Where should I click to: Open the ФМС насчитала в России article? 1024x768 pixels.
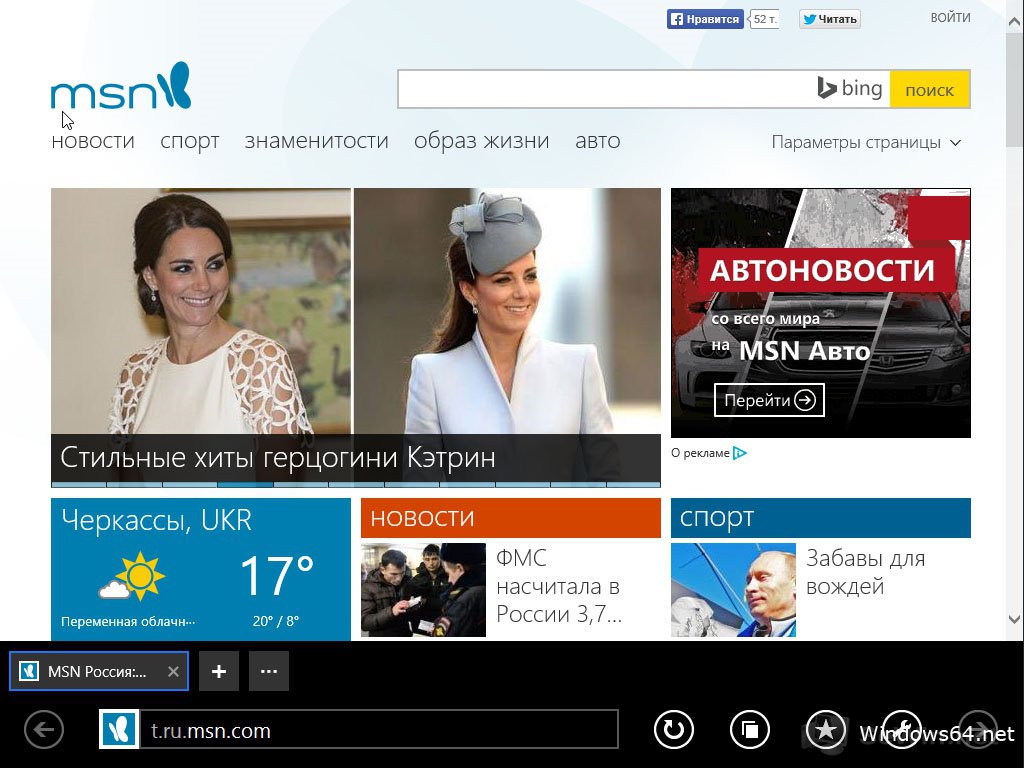pyautogui.click(x=559, y=586)
